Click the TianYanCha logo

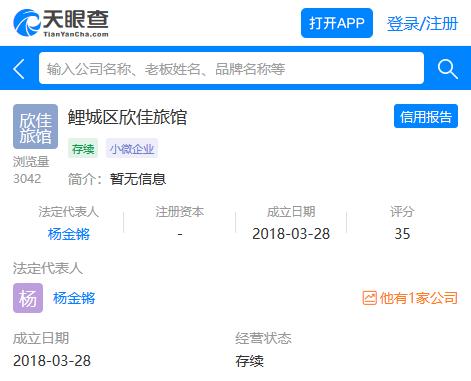[x=61, y=23]
